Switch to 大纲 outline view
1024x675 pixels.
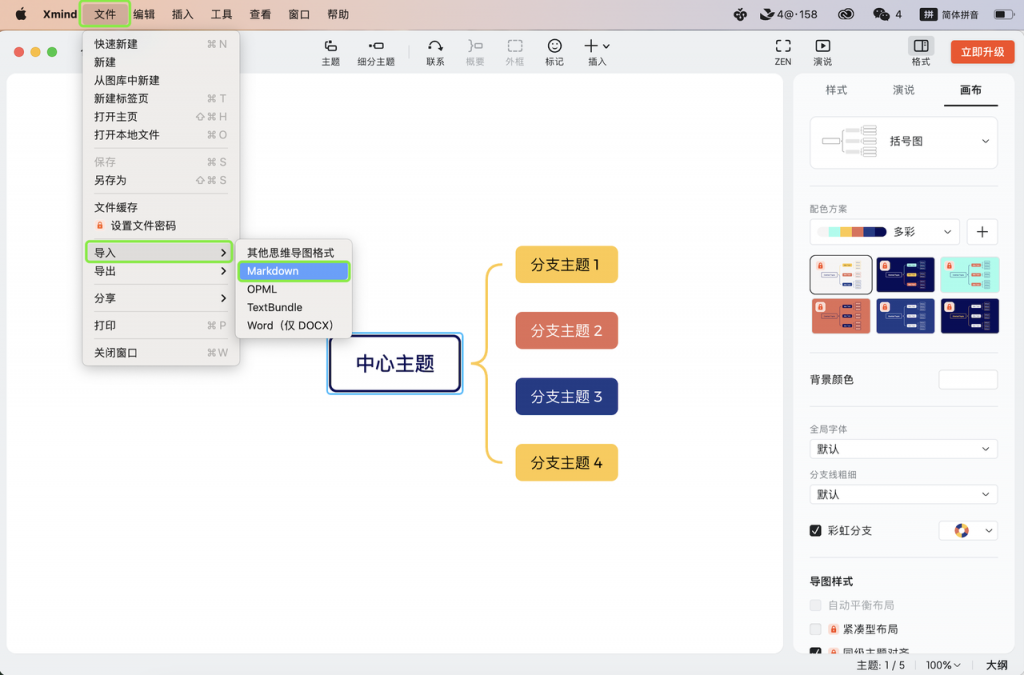pyautogui.click(x=997, y=665)
